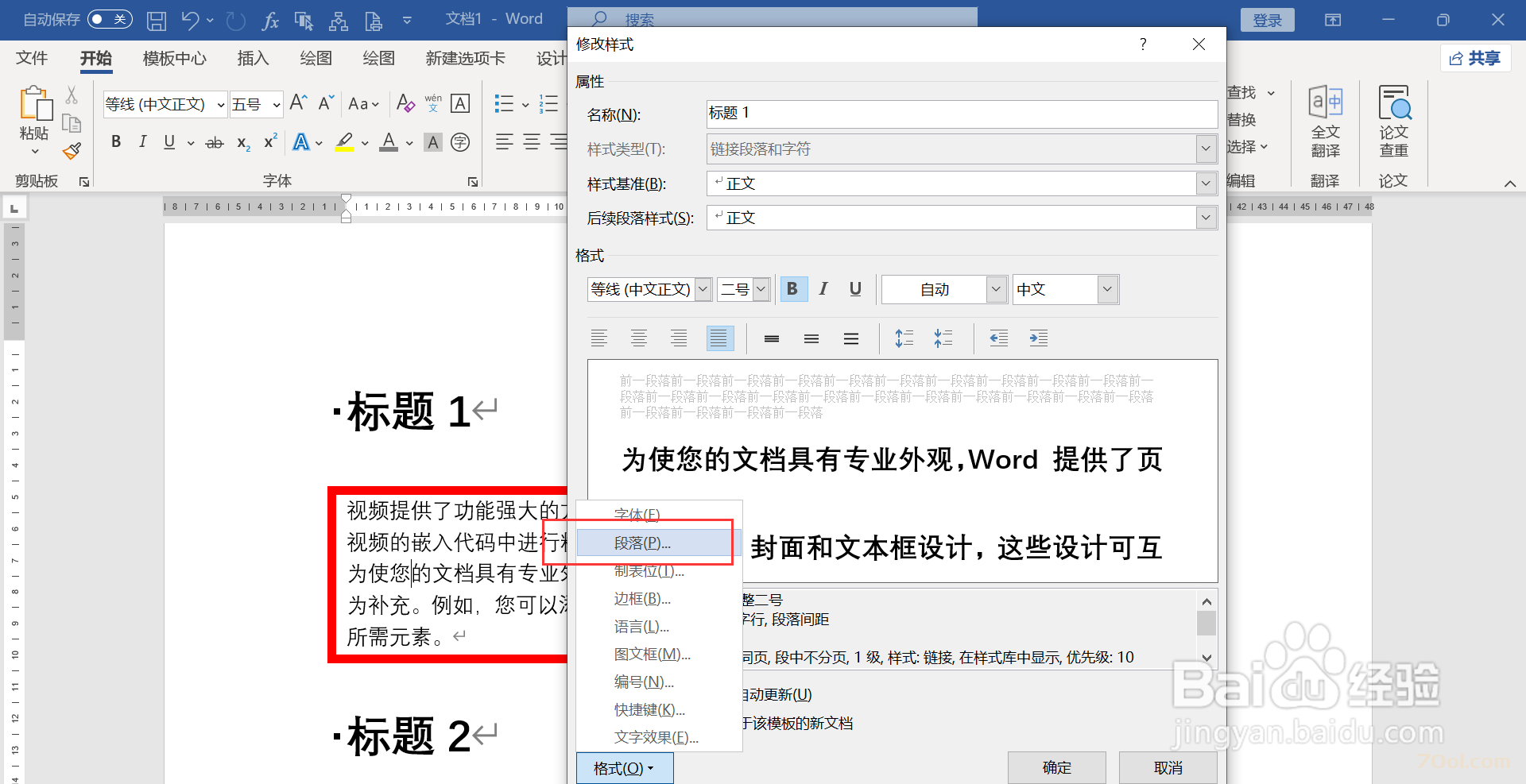Click the OK (确定) button

click(1057, 767)
